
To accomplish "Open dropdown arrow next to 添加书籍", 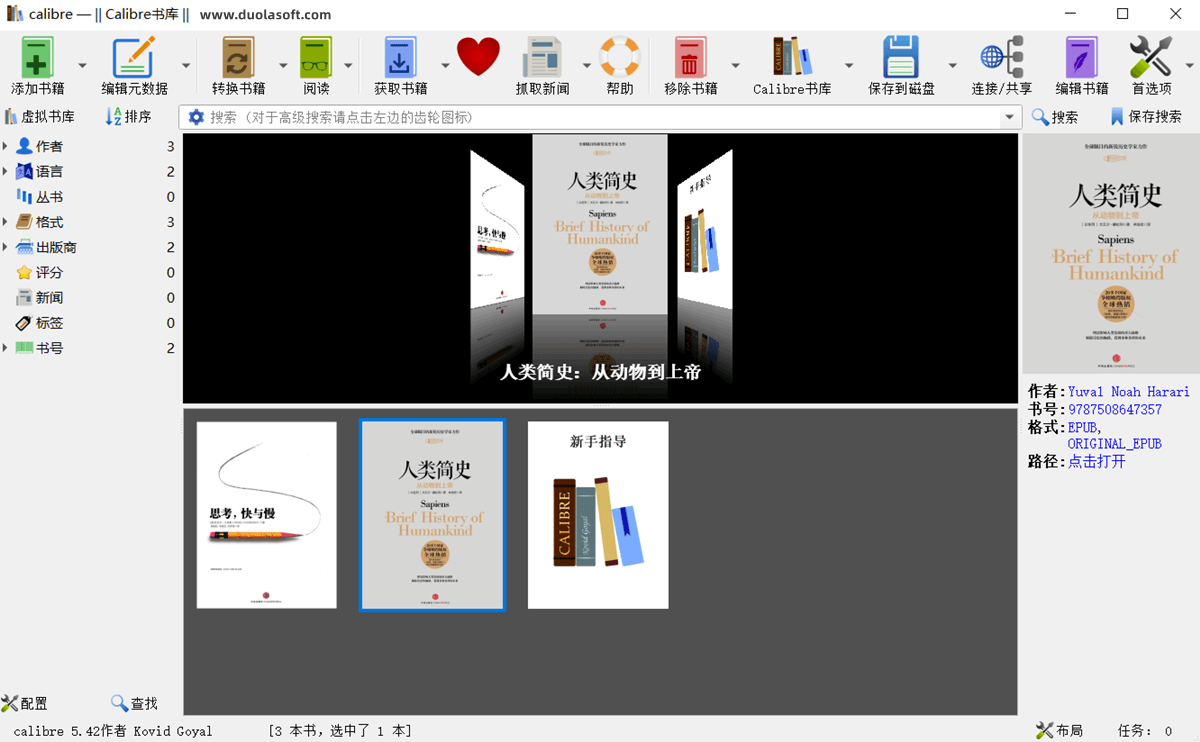I will click(x=82, y=66).
